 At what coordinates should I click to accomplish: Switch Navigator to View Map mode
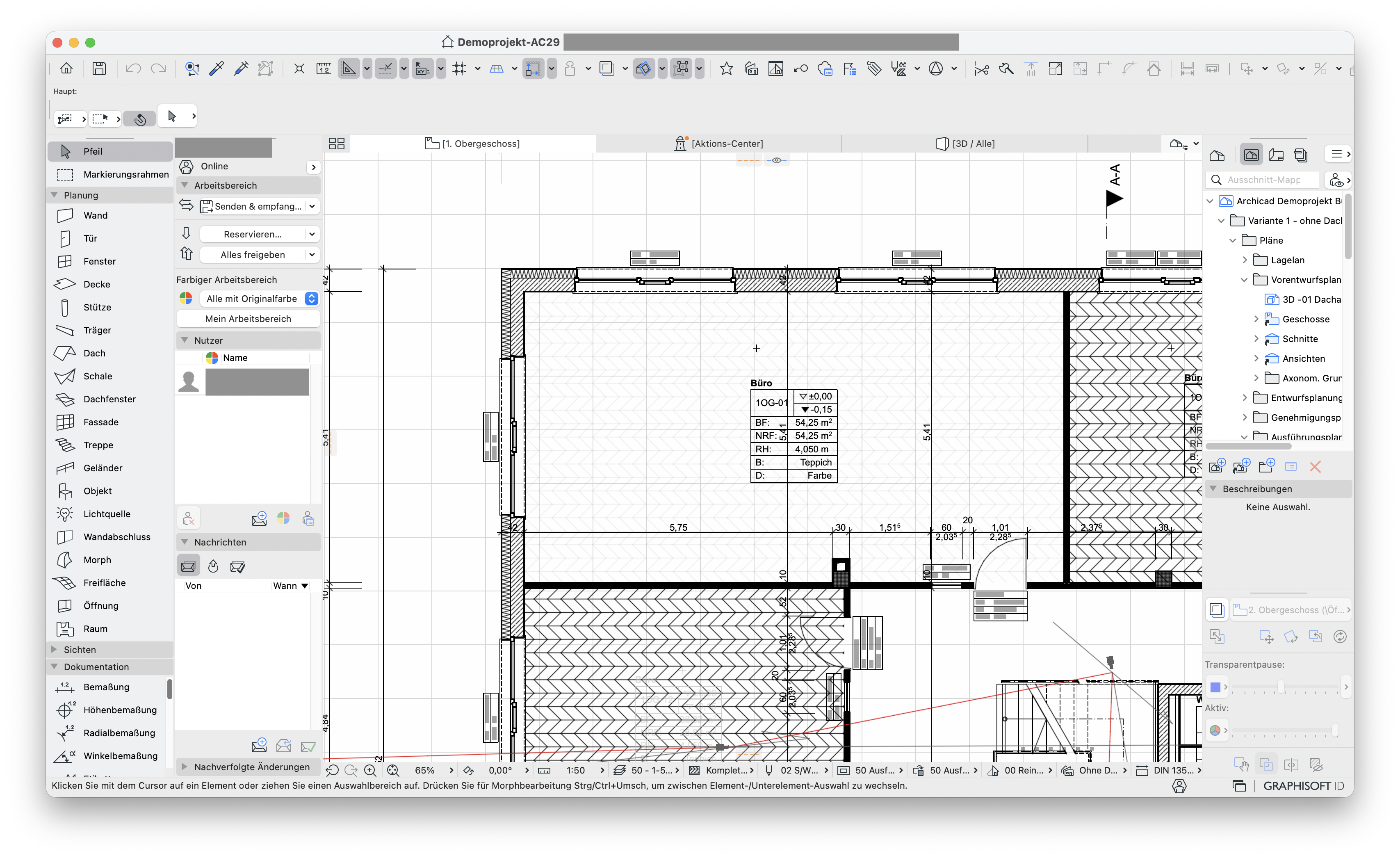[1251, 155]
